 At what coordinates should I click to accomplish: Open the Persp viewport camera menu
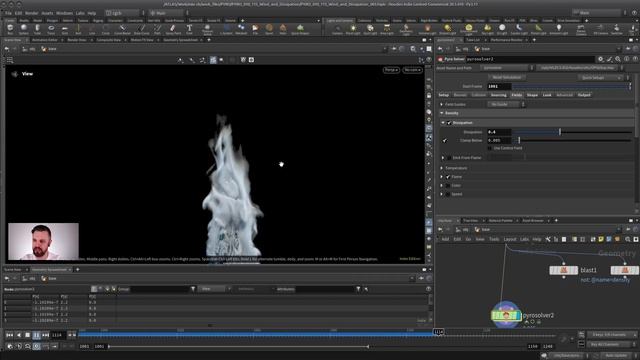click(x=391, y=70)
